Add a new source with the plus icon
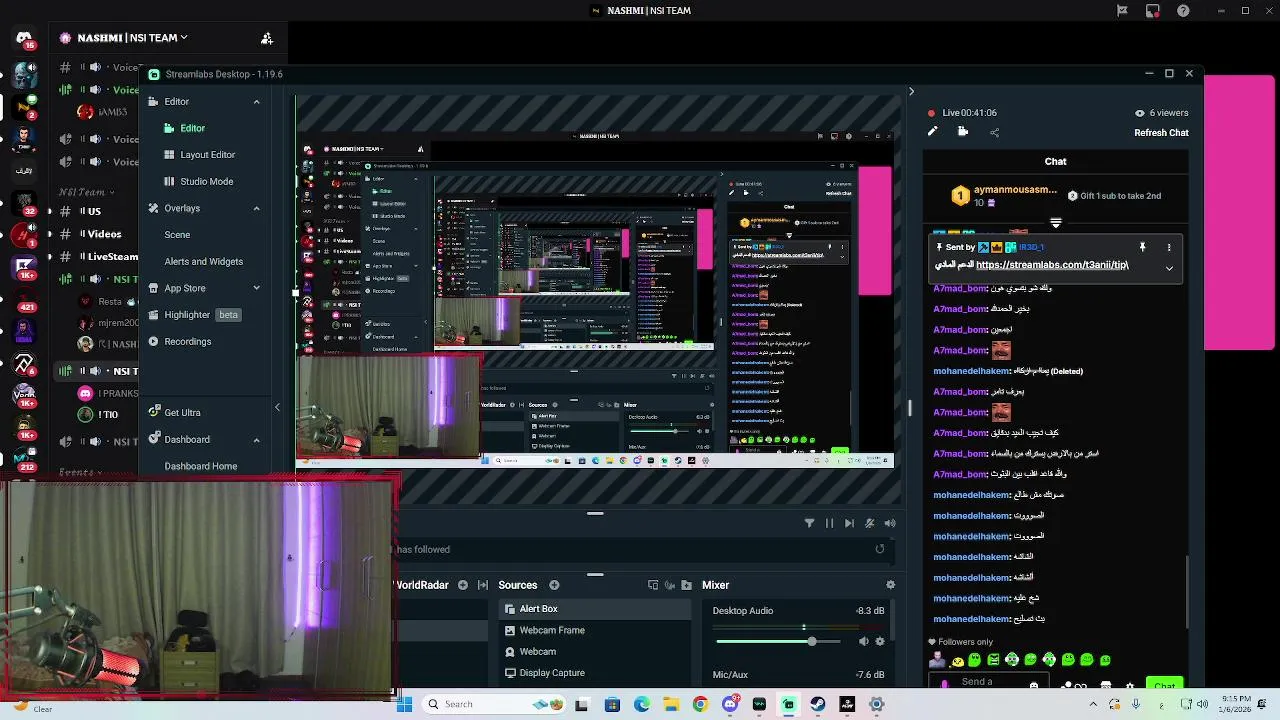This screenshot has height=720, width=1280. click(554, 585)
